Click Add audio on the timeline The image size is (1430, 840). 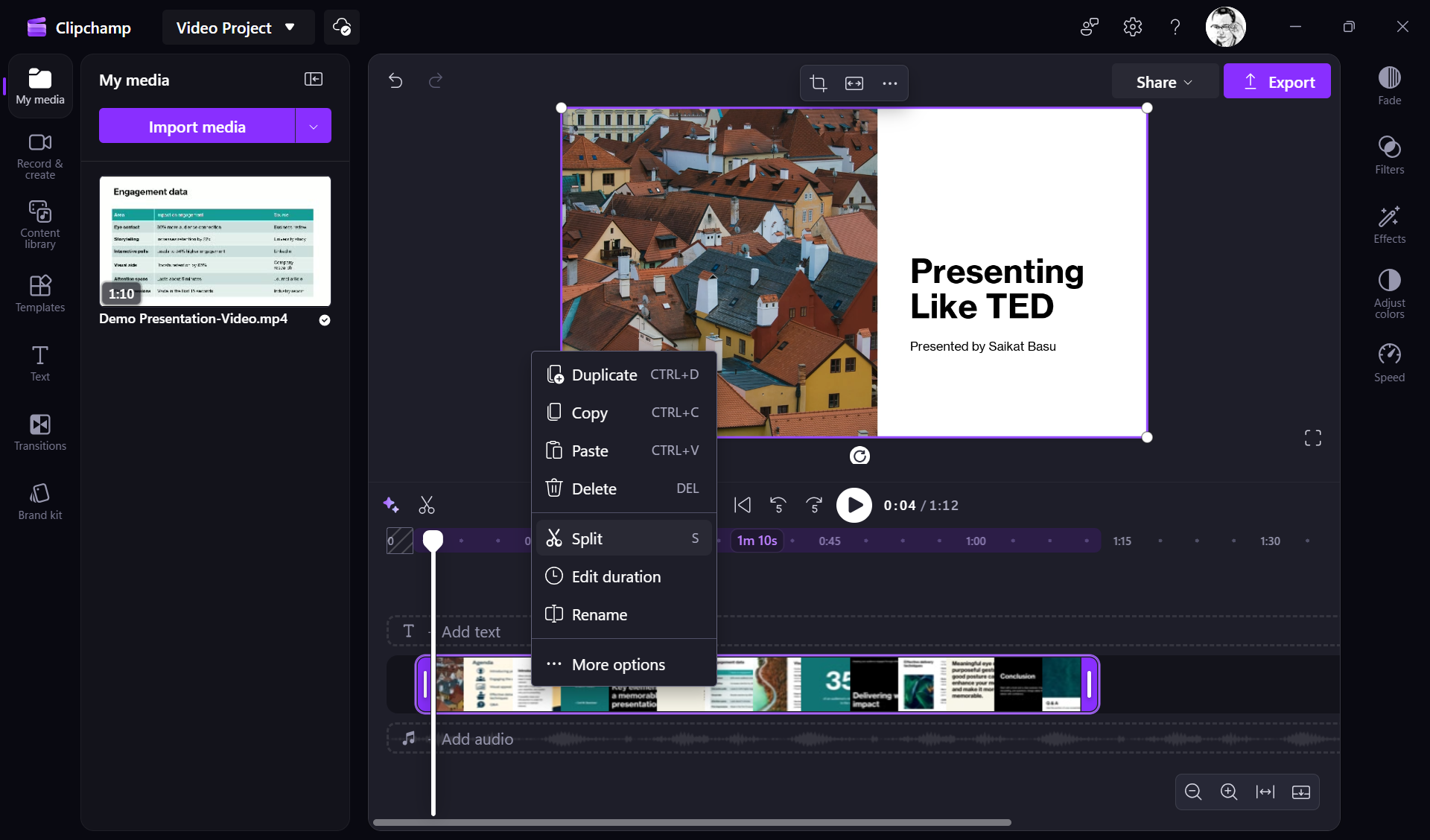(x=477, y=739)
